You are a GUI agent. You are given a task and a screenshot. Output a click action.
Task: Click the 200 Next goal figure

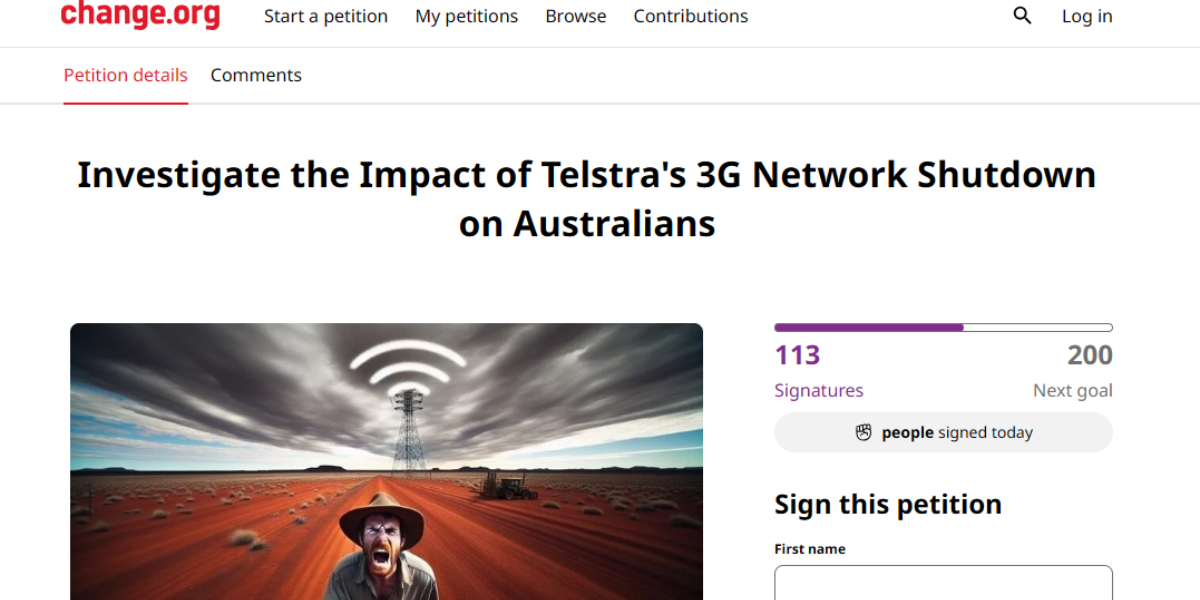1073,371
